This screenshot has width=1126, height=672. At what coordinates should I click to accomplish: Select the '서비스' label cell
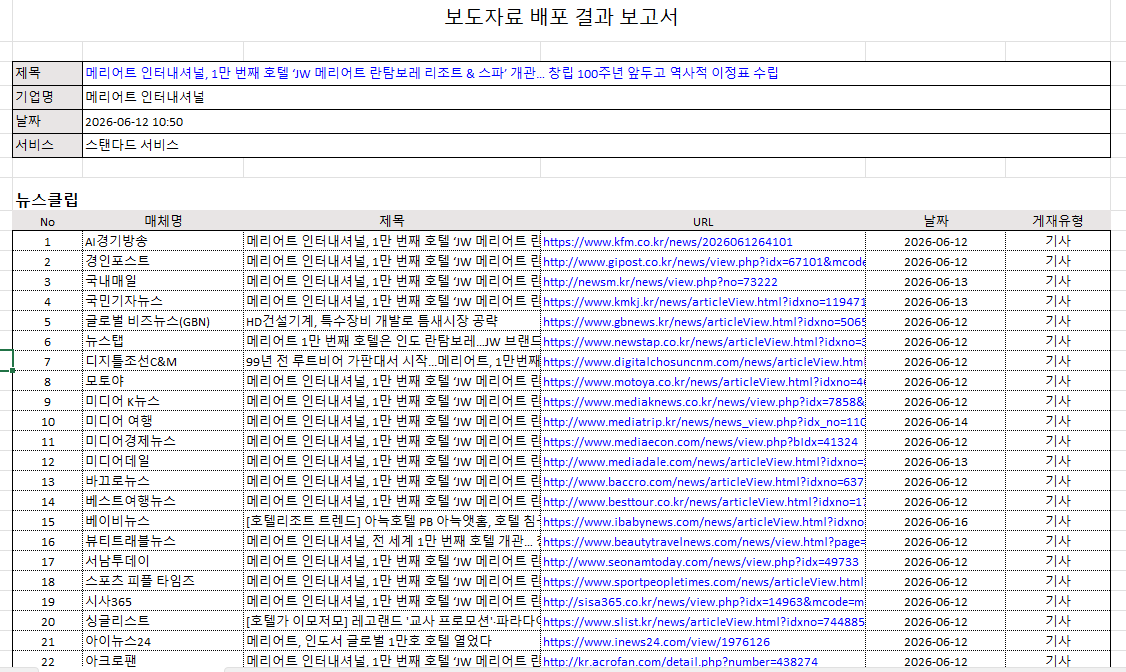click(x=47, y=145)
